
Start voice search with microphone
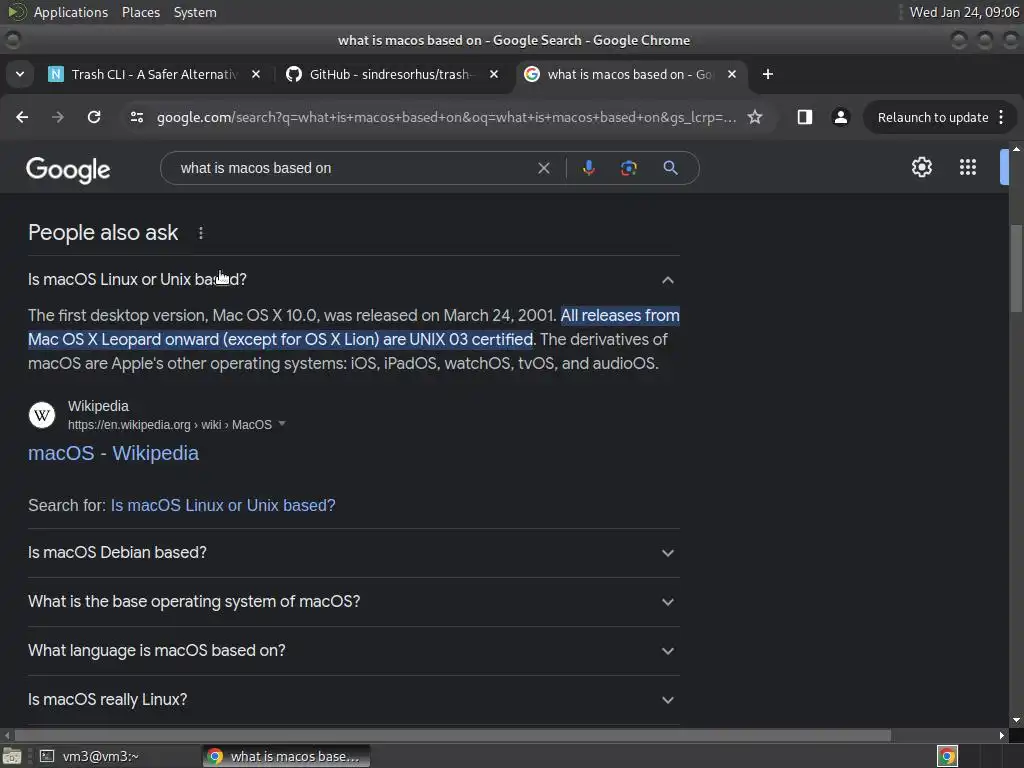588,168
